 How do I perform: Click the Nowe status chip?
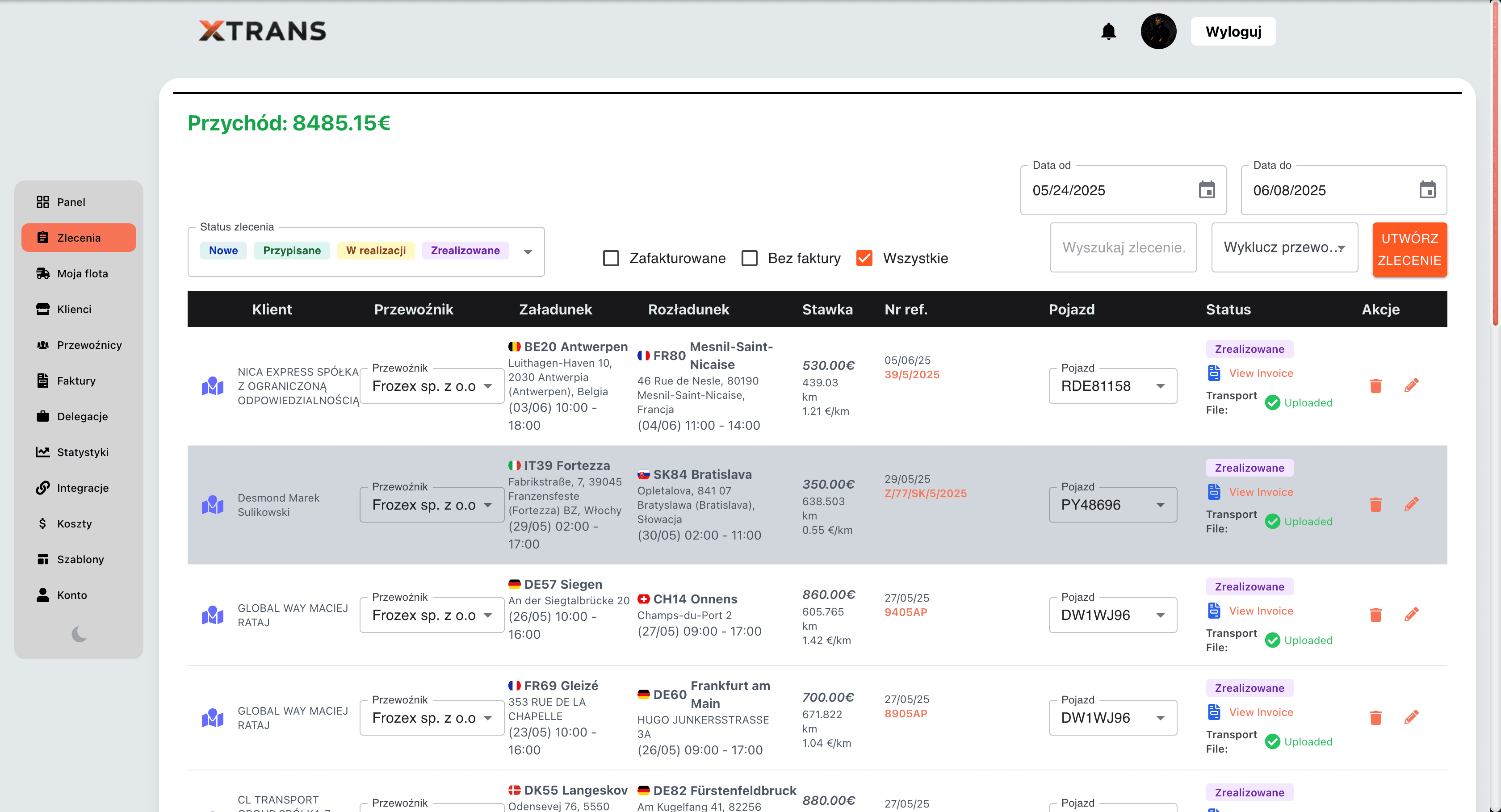click(x=223, y=251)
